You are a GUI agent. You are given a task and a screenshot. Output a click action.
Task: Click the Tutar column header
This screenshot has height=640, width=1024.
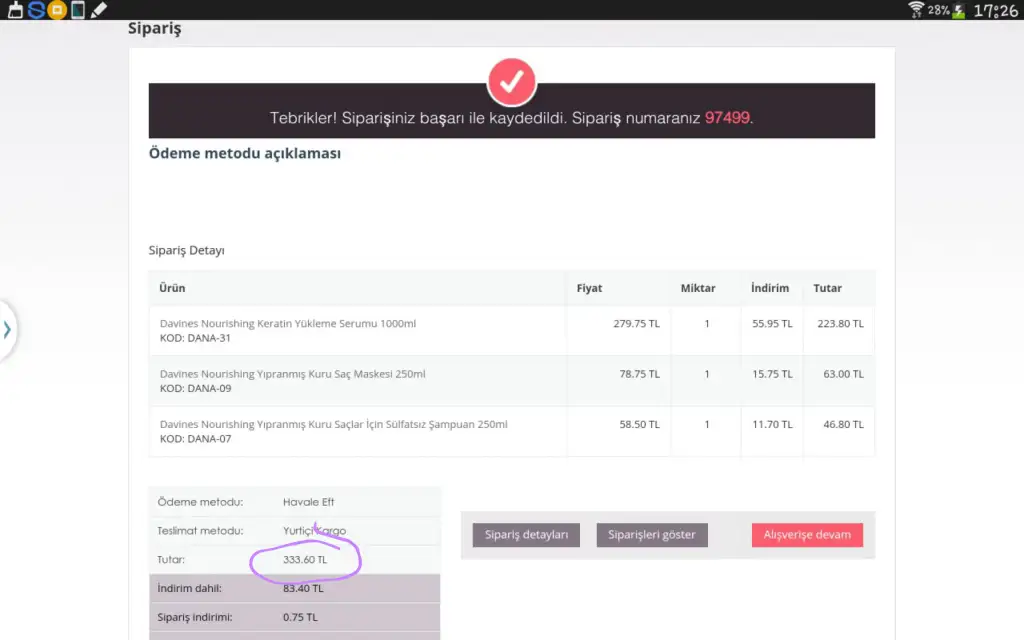(x=827, y=288)
